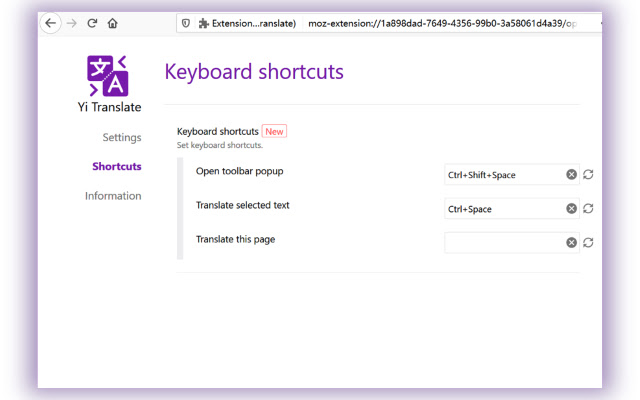Go to the Information section
640x400 pixels.
(x=113, y=196)
